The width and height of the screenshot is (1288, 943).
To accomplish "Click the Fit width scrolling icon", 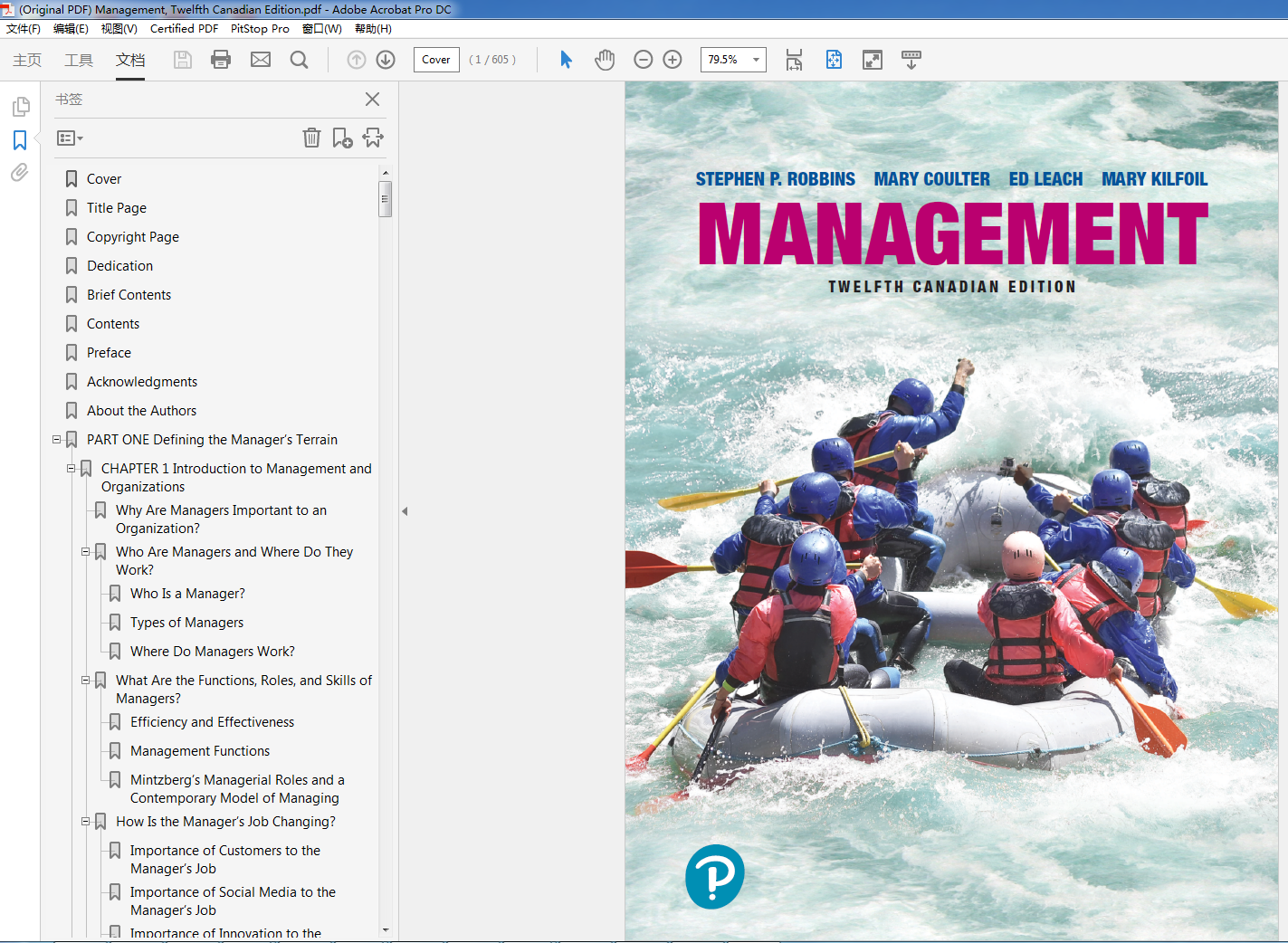I will click(794, 60).
